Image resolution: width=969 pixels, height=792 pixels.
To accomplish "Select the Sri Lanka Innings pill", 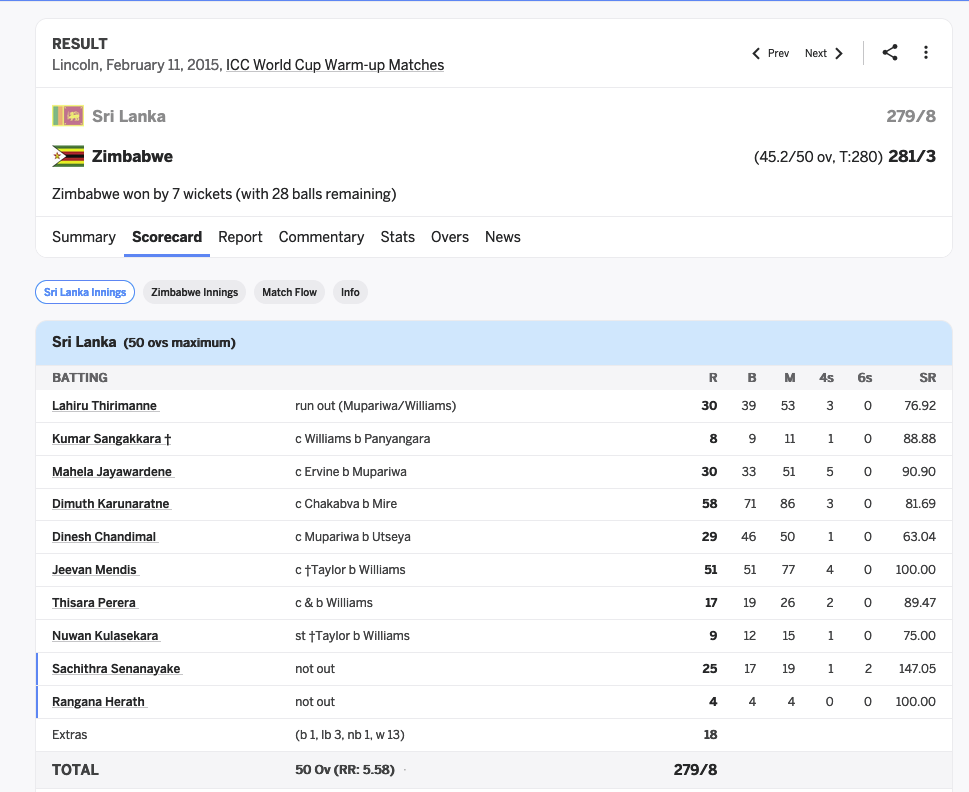I will point(85,292).
